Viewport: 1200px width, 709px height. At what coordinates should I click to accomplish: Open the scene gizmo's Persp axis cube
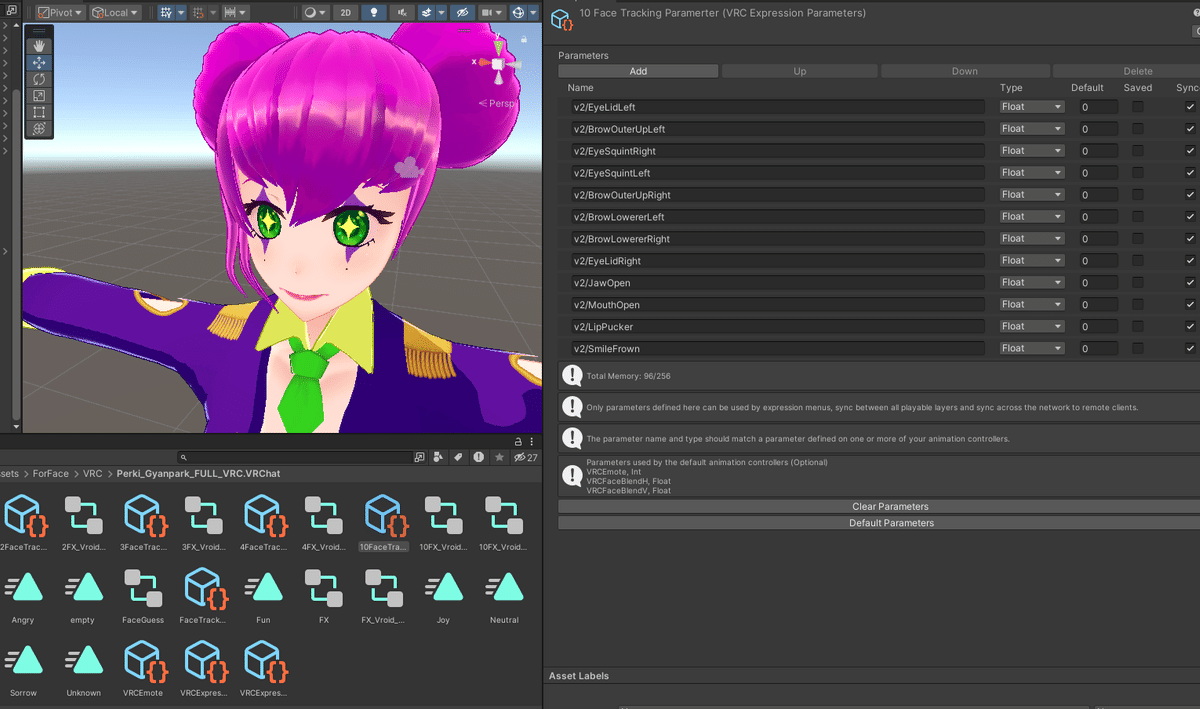(497, 63)
